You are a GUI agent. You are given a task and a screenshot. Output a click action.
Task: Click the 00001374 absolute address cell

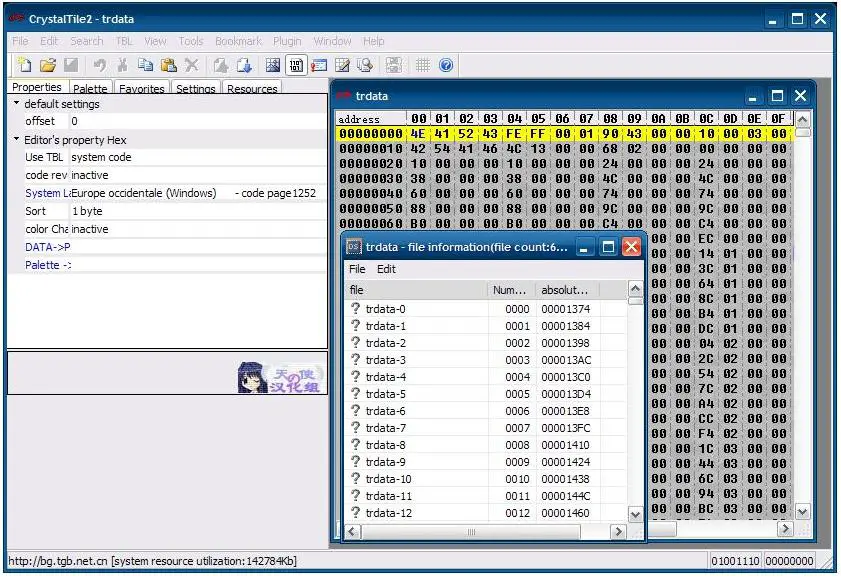pyautogui.click(x=565, y=309)
